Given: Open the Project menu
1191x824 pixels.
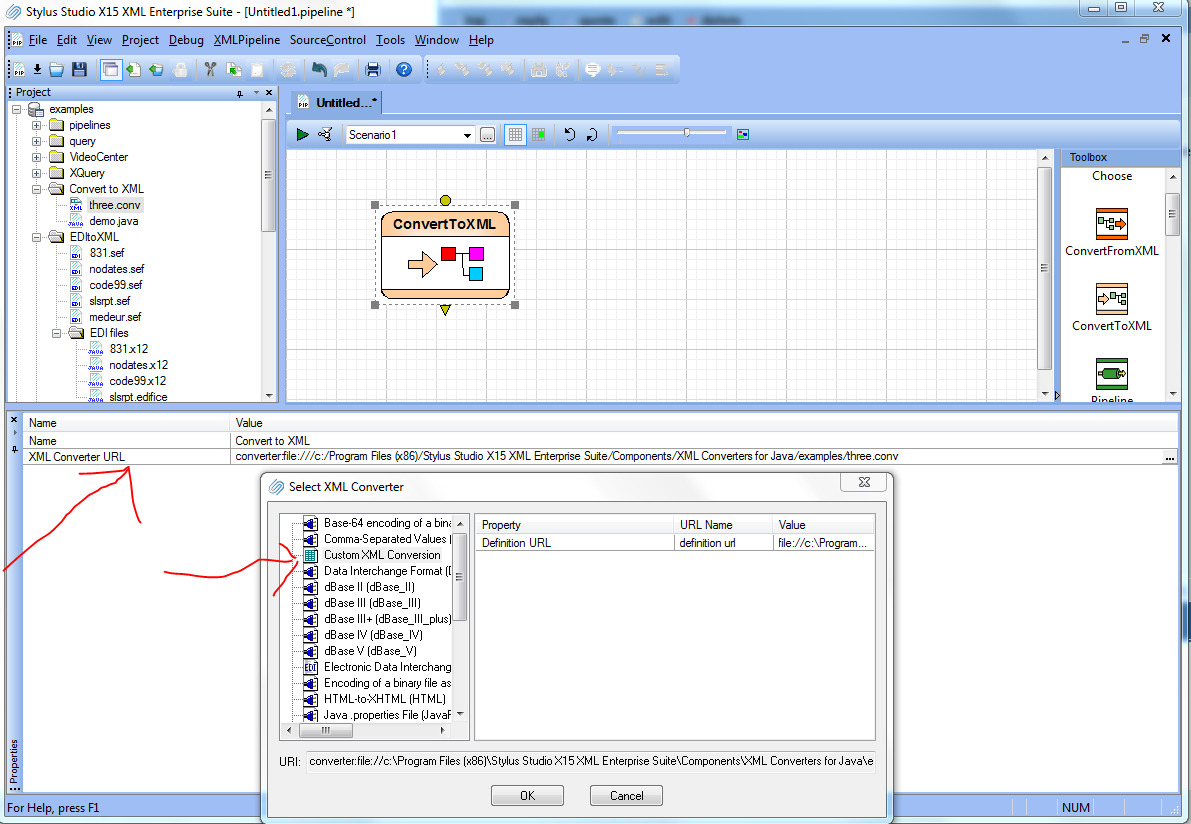Looking at the screenshot, I should point(141,40).
